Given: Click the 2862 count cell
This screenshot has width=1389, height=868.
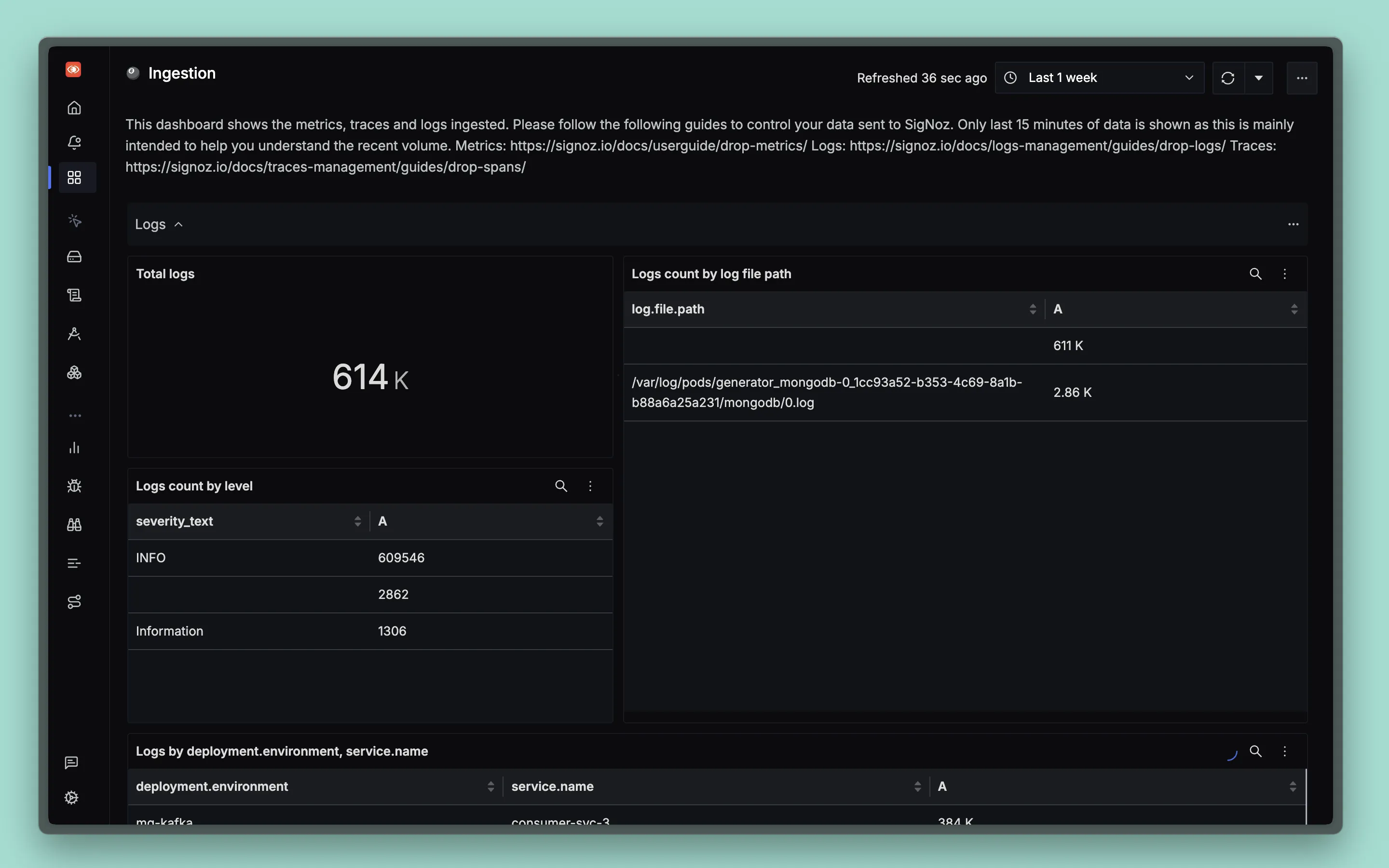Looking at the screenshot, I should coord(393,595).
